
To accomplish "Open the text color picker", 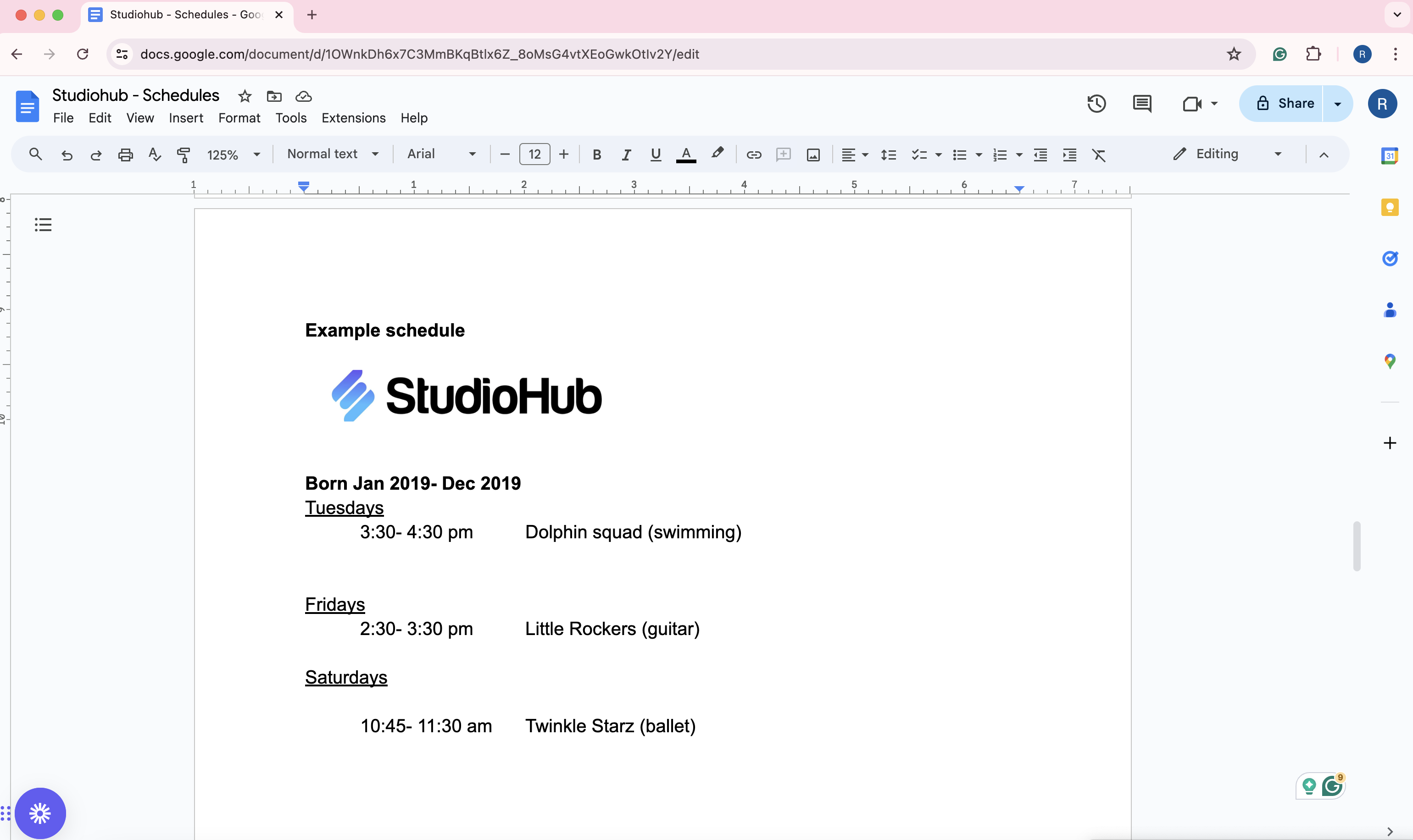I will (686, 155).
